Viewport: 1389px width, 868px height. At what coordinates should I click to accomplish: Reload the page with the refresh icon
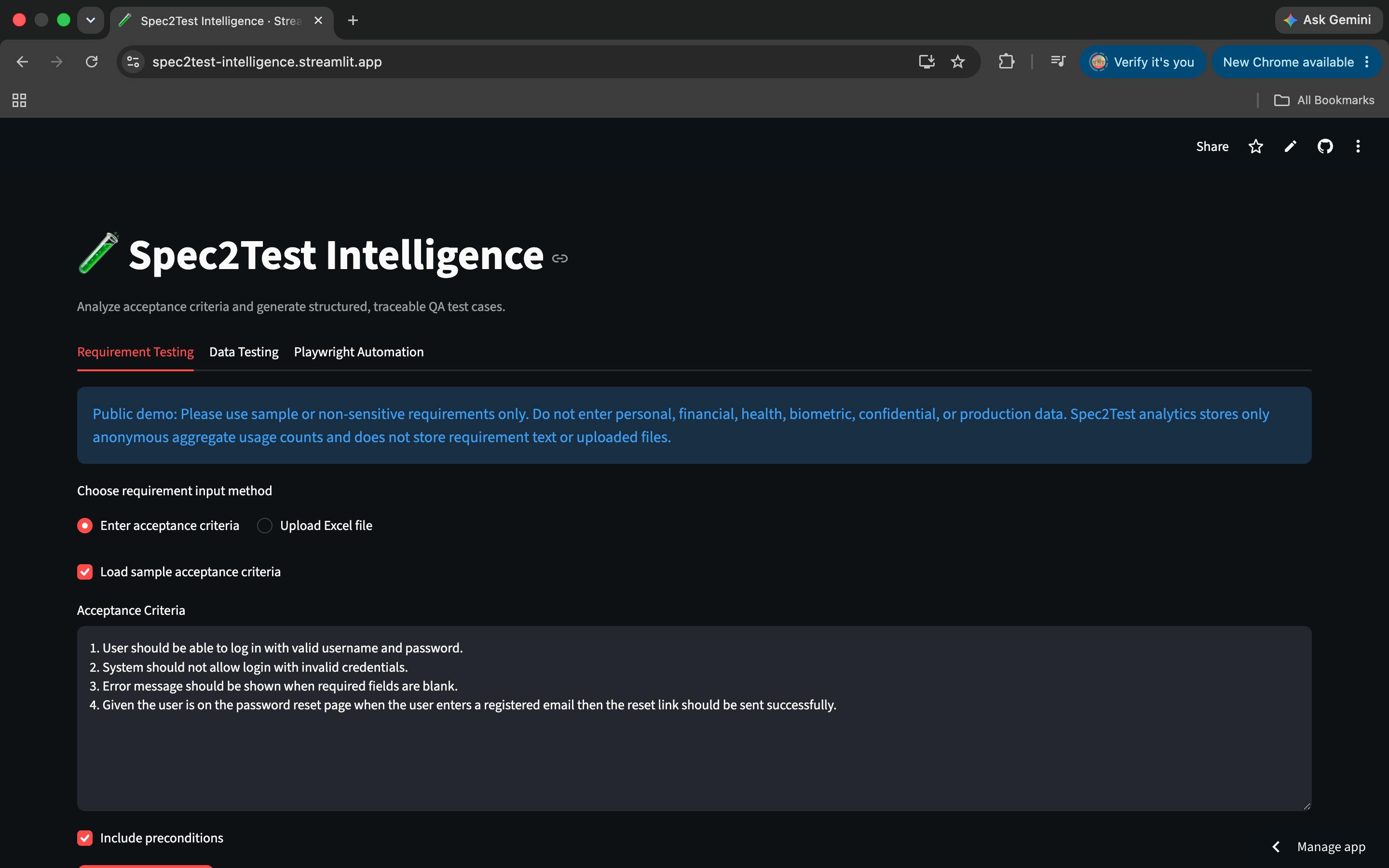92,61
